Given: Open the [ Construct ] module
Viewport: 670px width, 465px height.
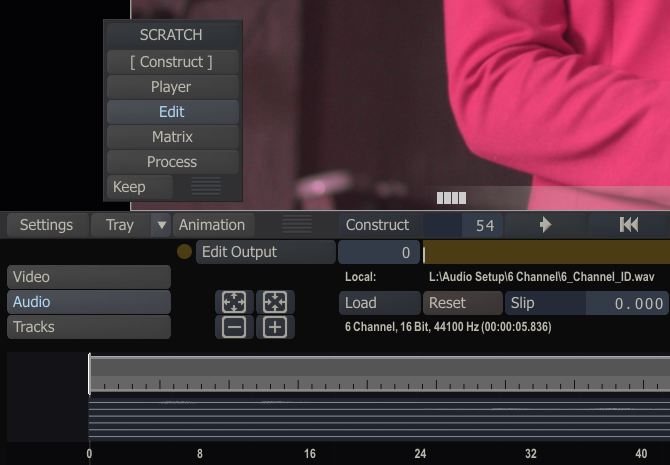Looking at the screenshot, I should (172, 62).
